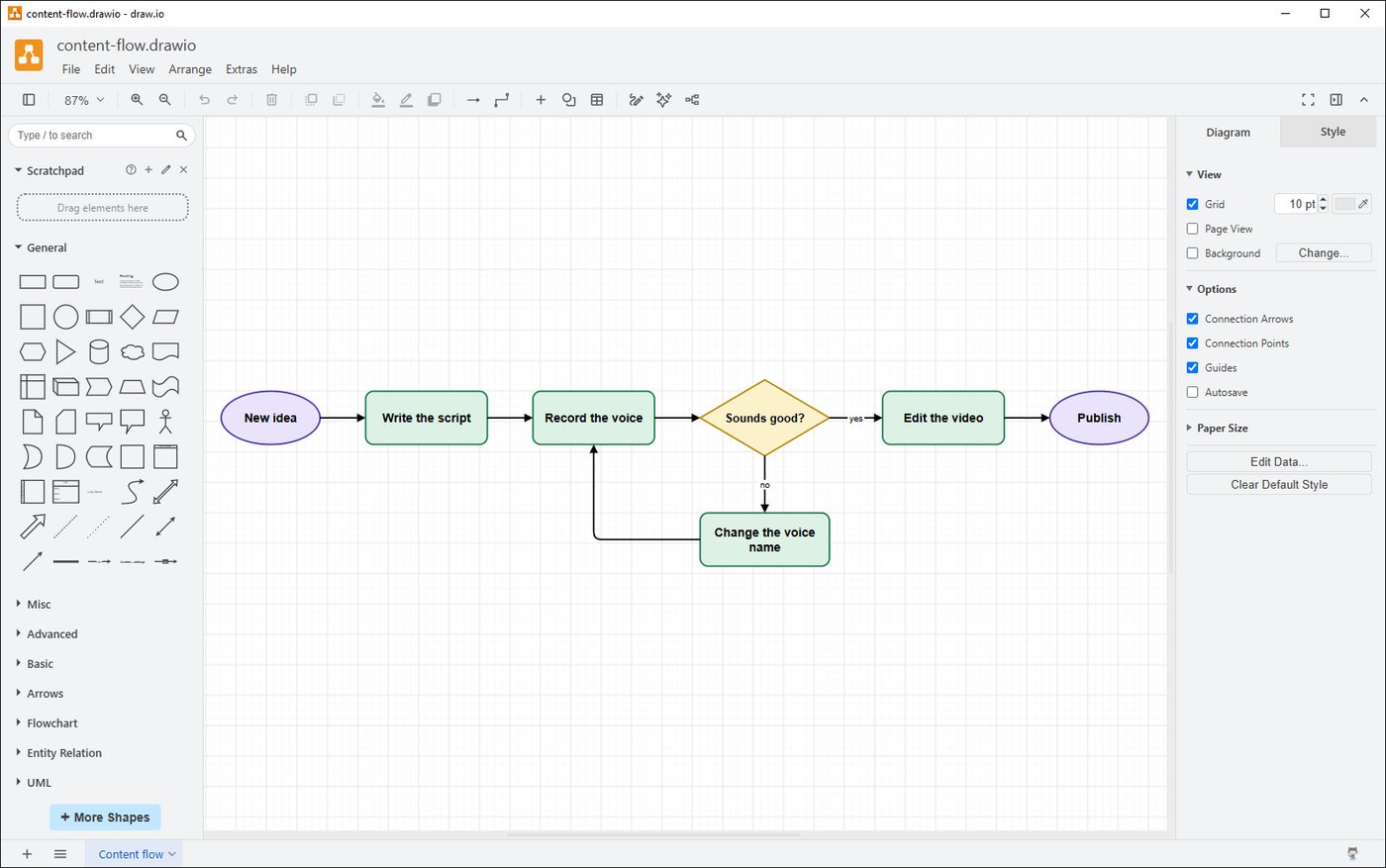Viewport: 1386px width, 868px height.
Task: Open the Edit menu
Action: pyautogui.click(x=105, y=69)
